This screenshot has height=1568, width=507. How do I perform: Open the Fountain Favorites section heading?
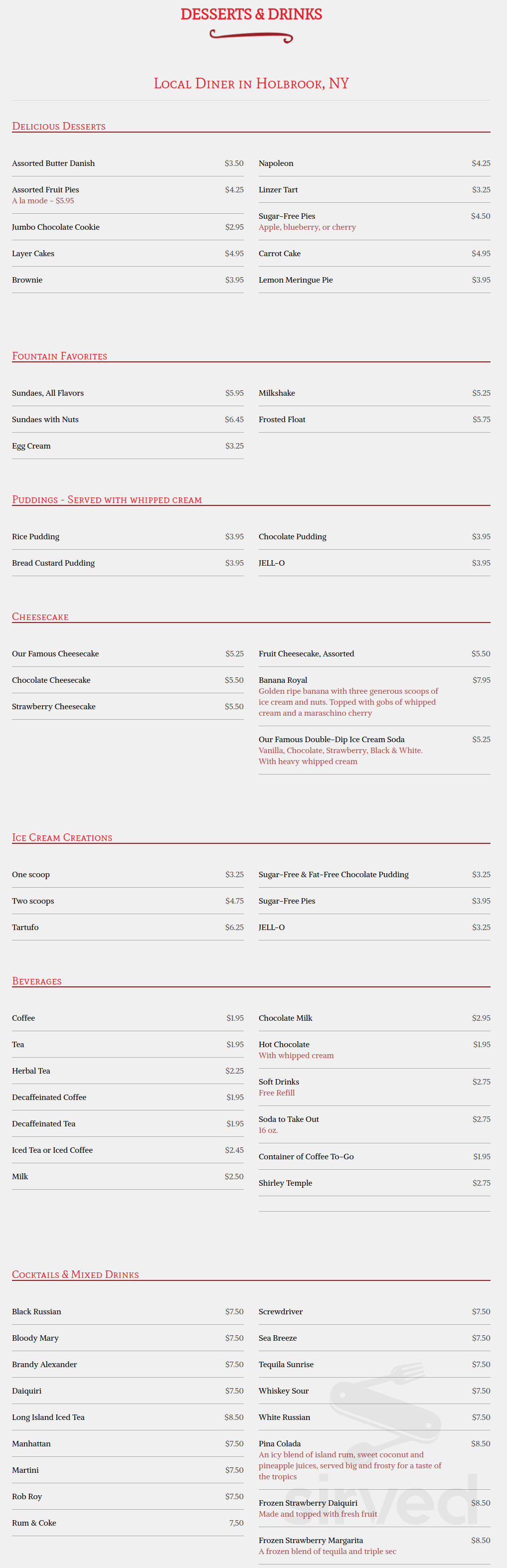(60, 356)
